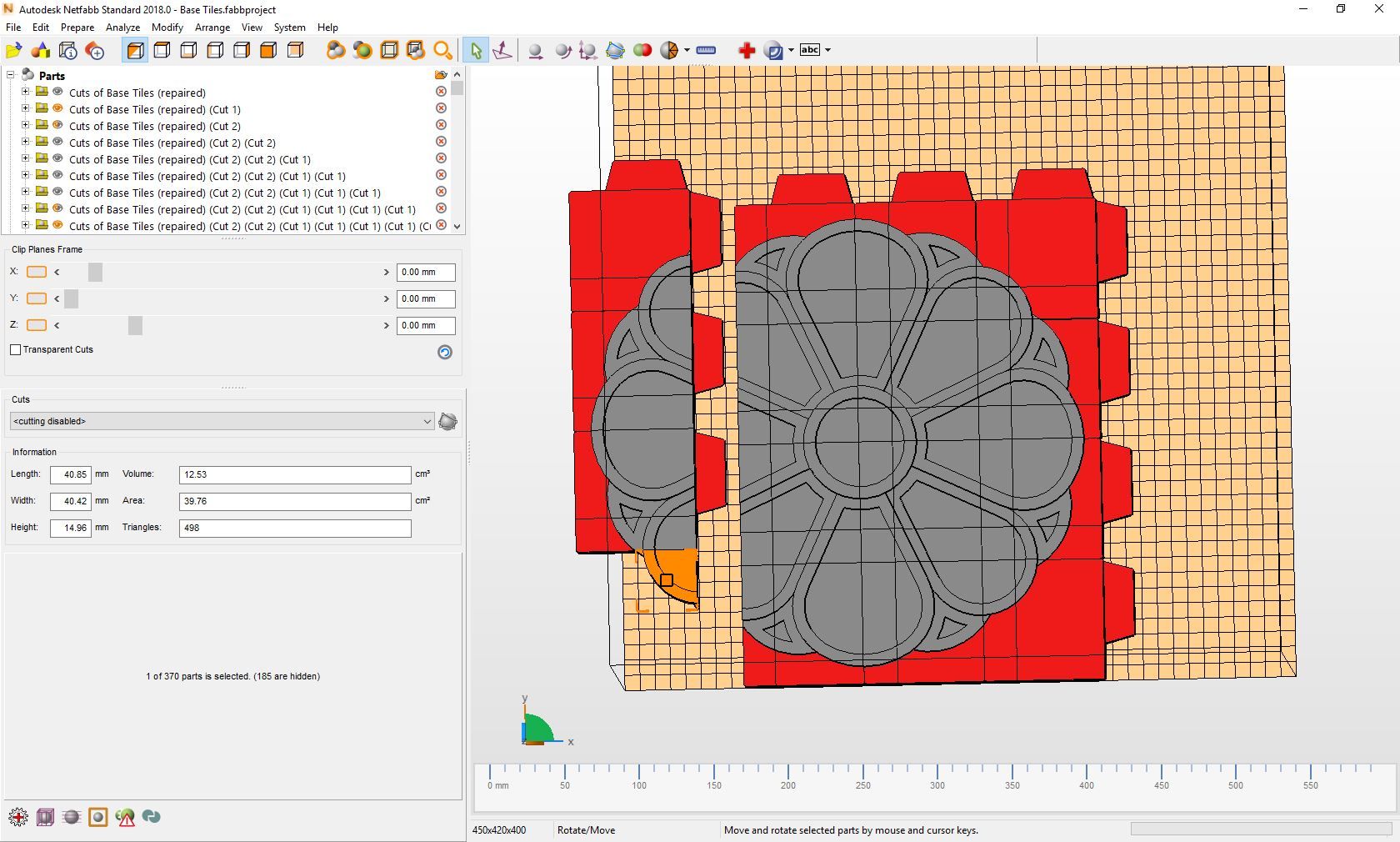
Task: Select the standard Select tool in the toolbar
Action: [x=475, y=50]
